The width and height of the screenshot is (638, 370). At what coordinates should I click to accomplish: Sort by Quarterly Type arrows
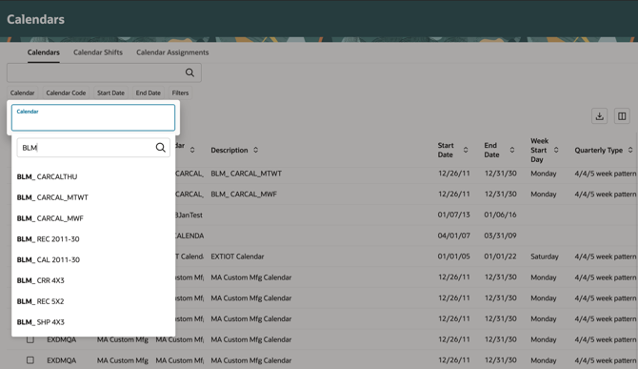[630, 150]
